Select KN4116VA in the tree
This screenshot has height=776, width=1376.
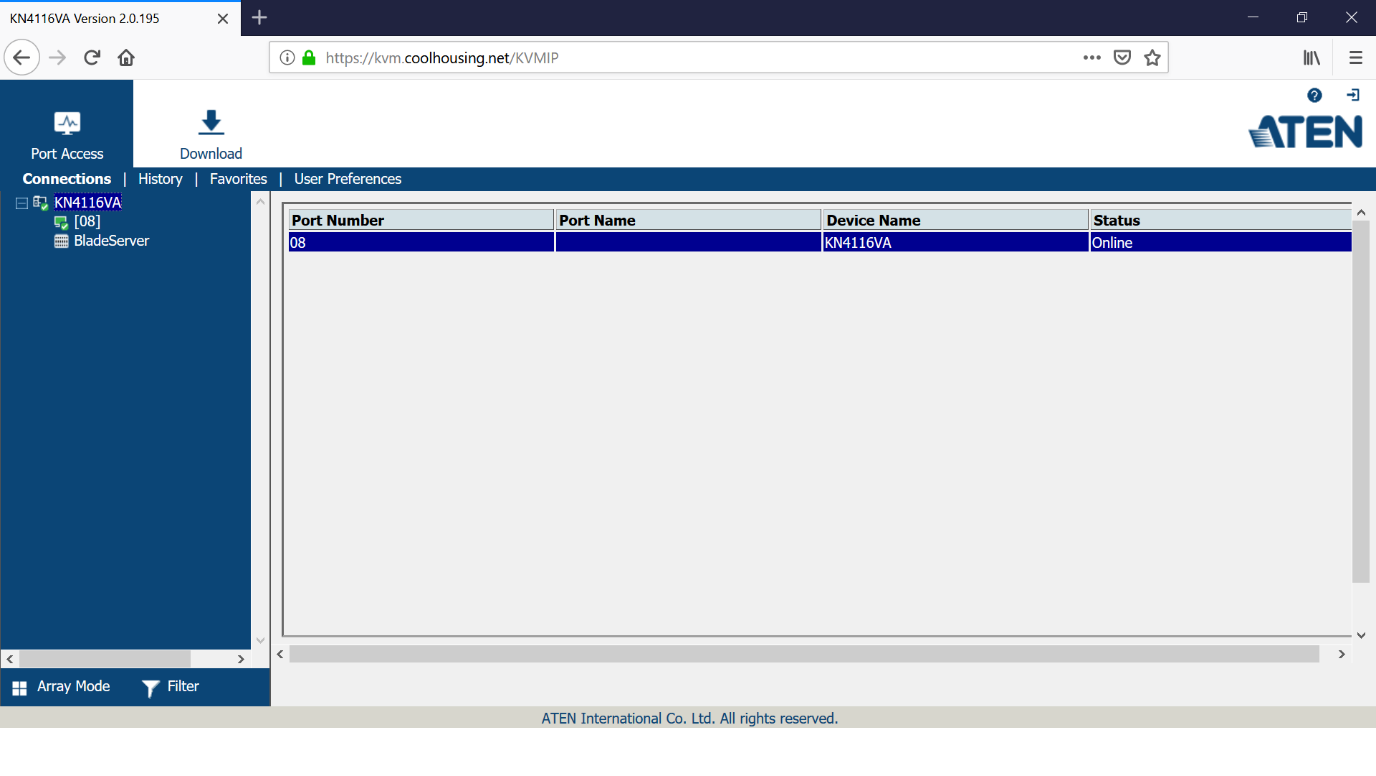[x=88, y=203]
